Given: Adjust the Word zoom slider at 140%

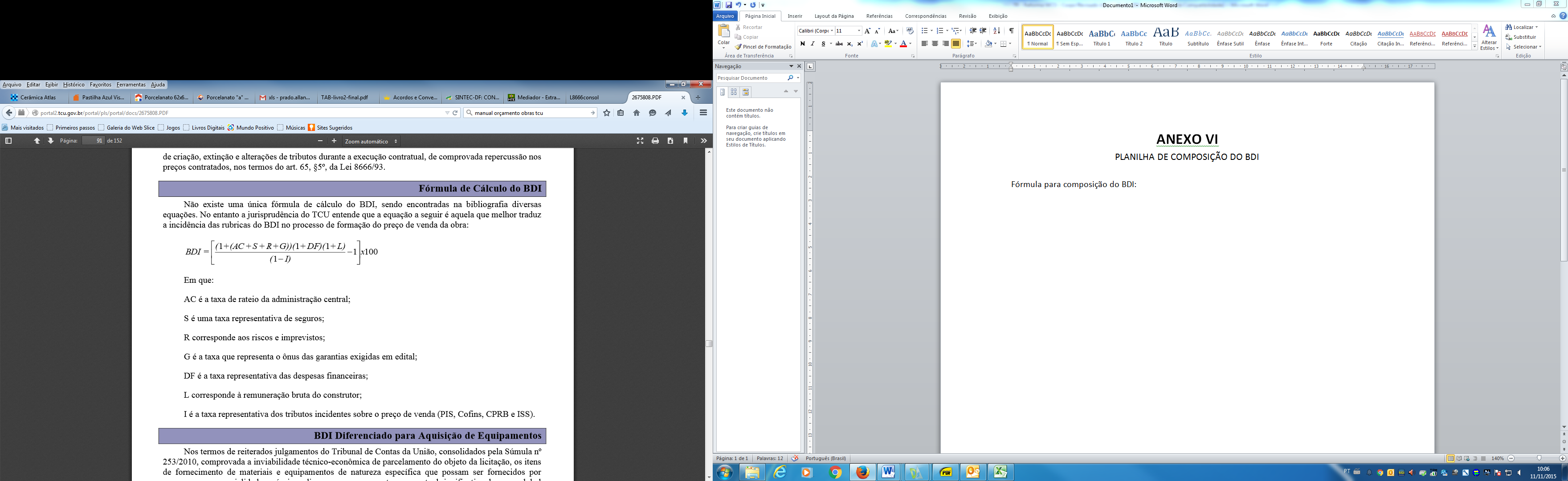Looking at the screenshot, I should [x=1539, y=458].
